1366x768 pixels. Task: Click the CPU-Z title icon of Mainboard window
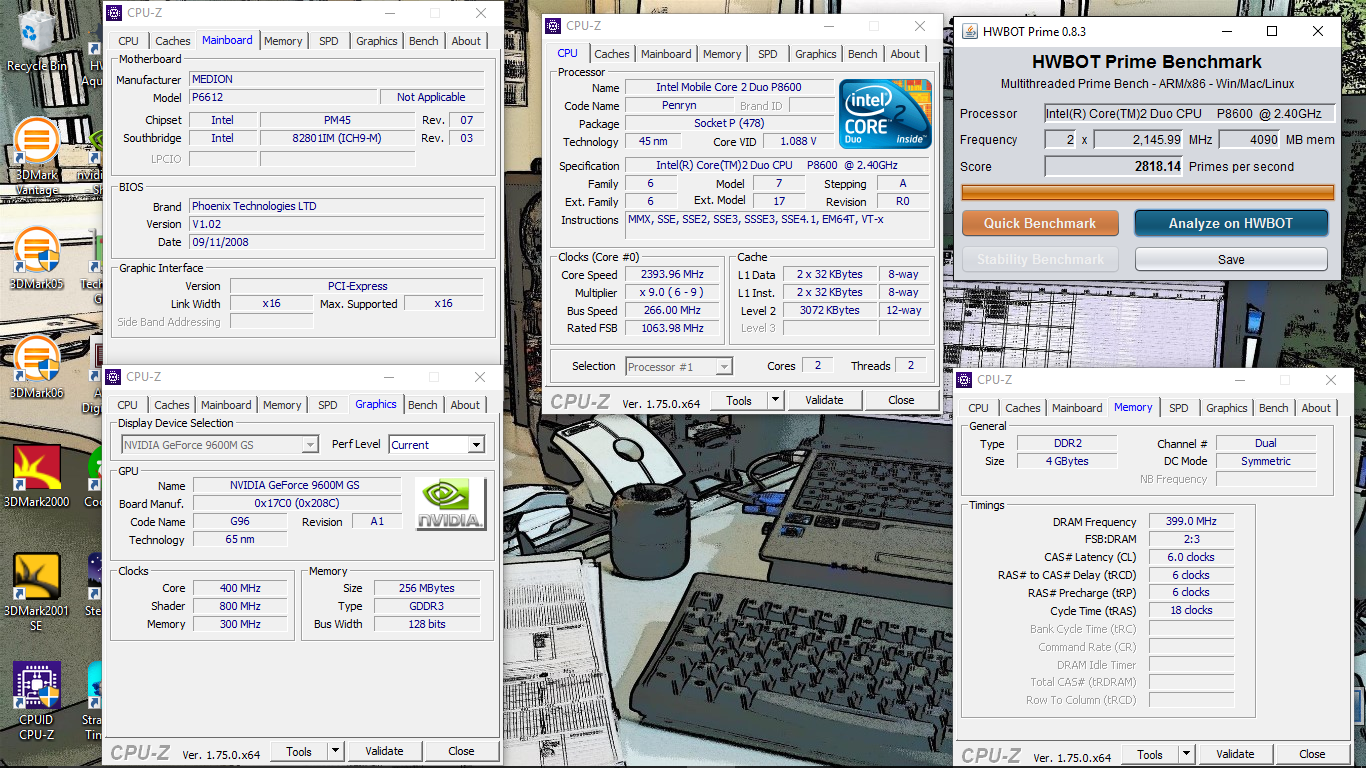tap(115, 13)
